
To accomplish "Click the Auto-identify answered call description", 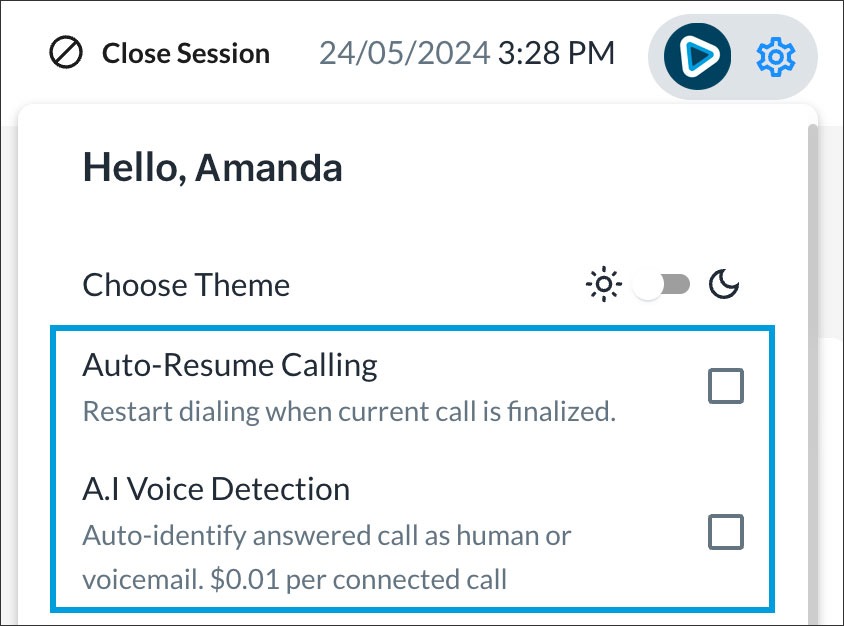I will click(326, 535).
